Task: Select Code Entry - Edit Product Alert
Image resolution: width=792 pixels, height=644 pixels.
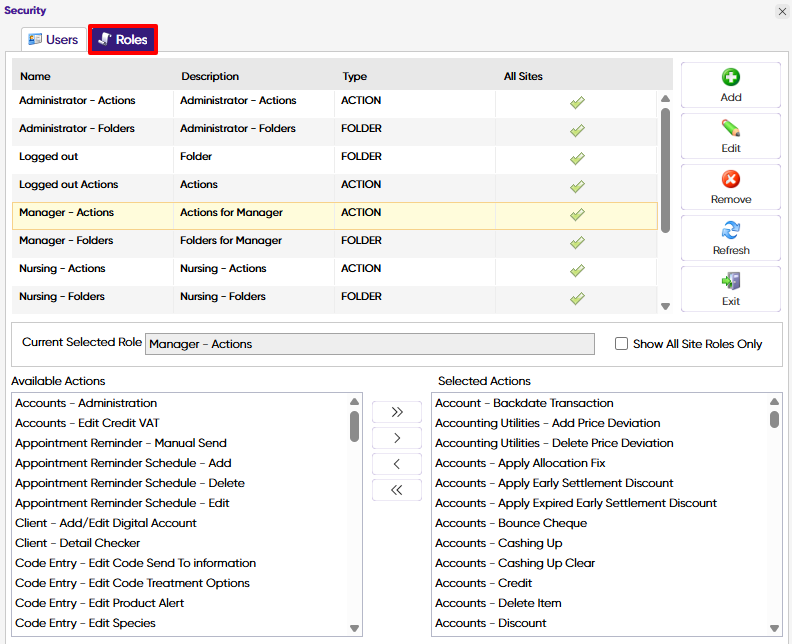Action: coord(100,603)
